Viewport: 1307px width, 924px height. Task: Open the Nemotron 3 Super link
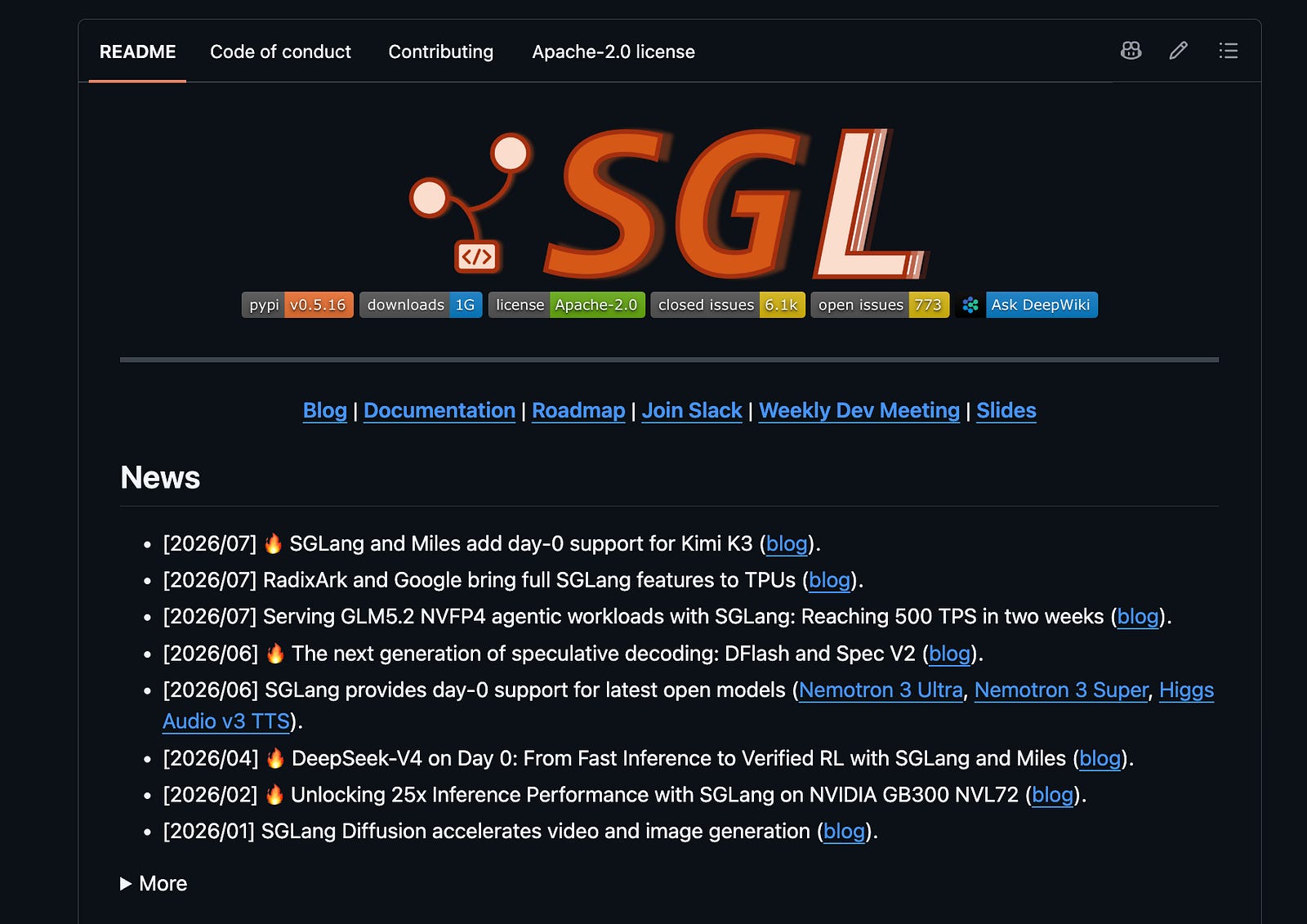click(x=1061, y=690)
